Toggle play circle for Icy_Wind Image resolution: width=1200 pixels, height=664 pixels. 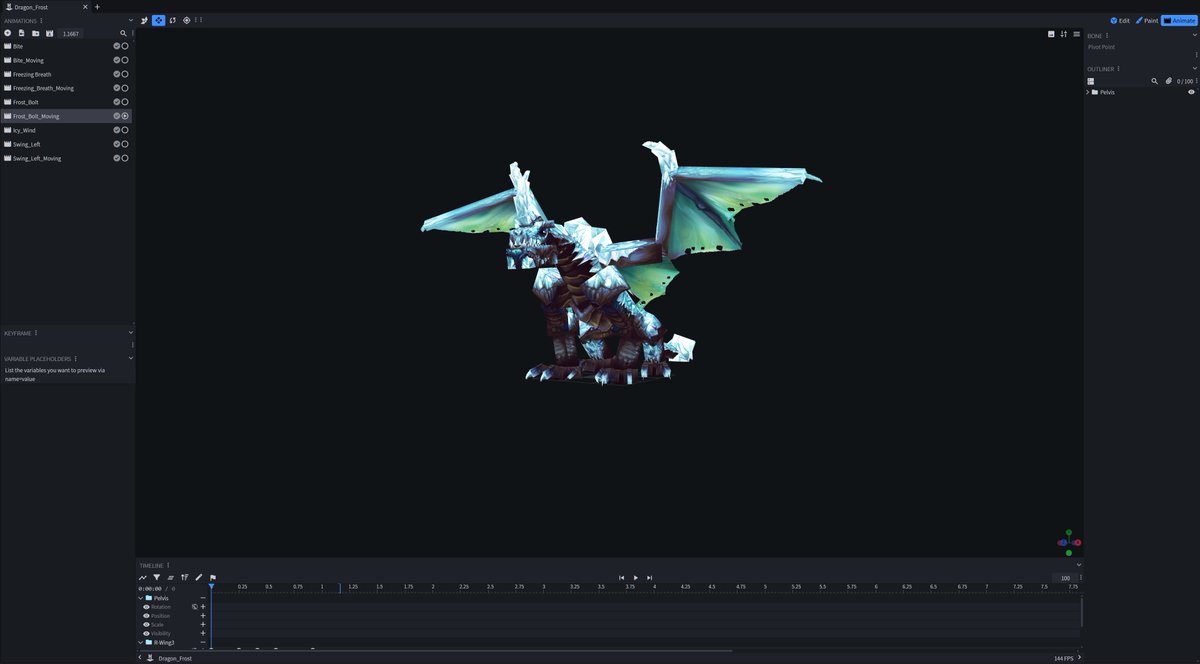pyautogui.click(x=125, y=130)
